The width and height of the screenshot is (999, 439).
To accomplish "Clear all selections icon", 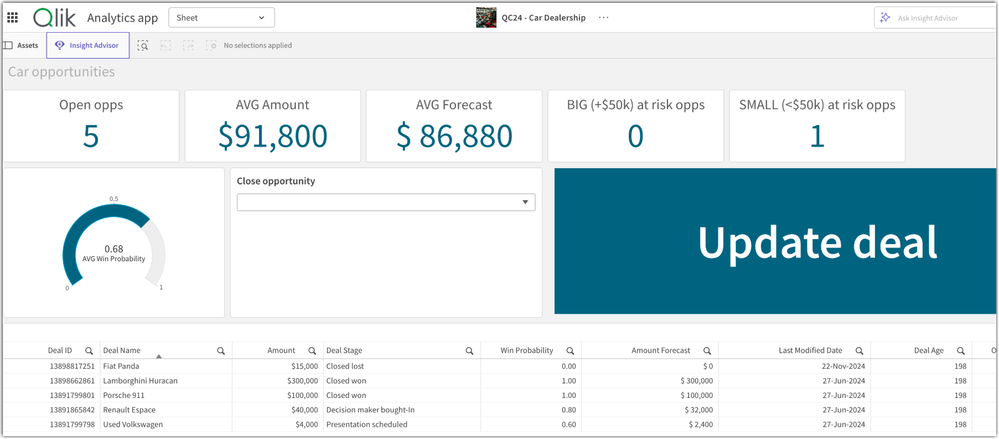I will pyautogui.click(x=211, y=46).
